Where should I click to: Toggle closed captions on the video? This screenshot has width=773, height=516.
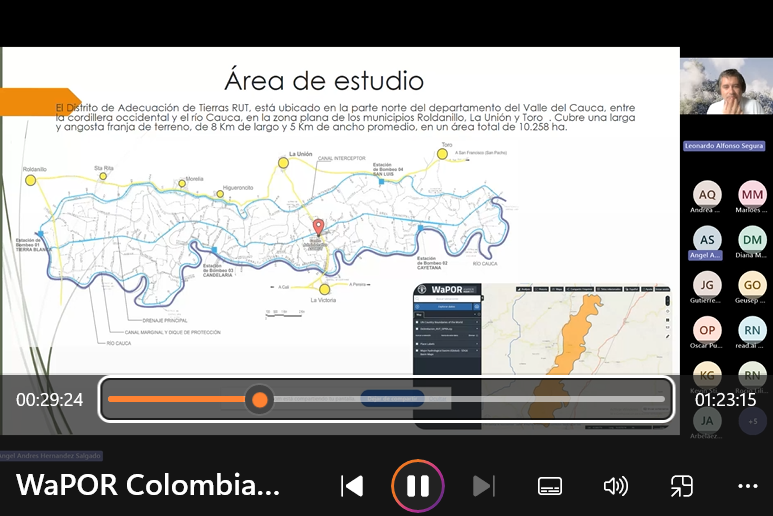(549, 486)
